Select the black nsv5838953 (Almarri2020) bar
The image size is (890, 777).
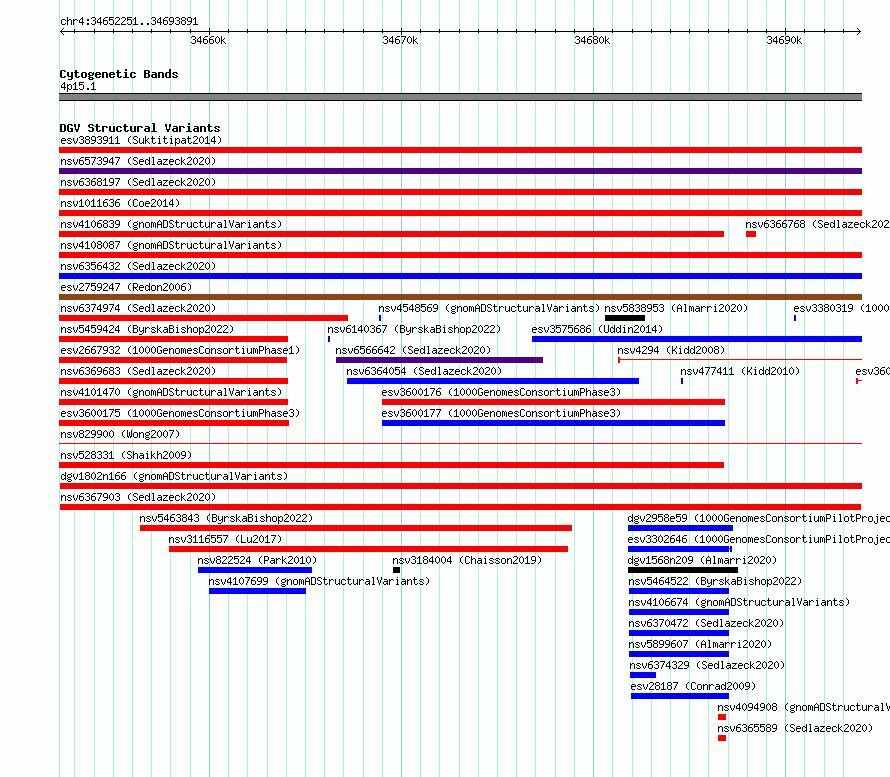point(625,318)
